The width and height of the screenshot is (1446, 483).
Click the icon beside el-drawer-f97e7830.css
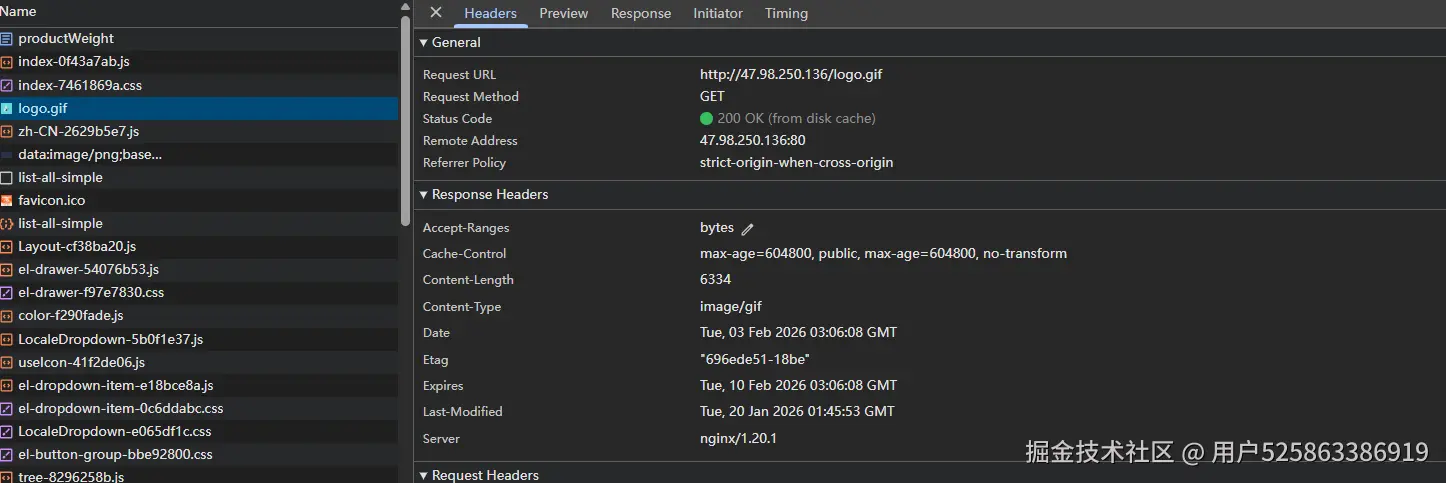pyautogui.click(x=7, y=292)
